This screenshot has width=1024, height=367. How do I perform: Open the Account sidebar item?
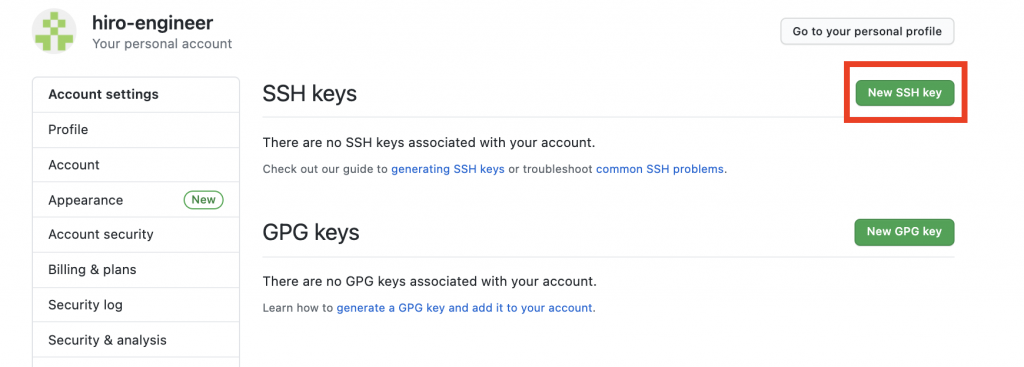[136, 165]
